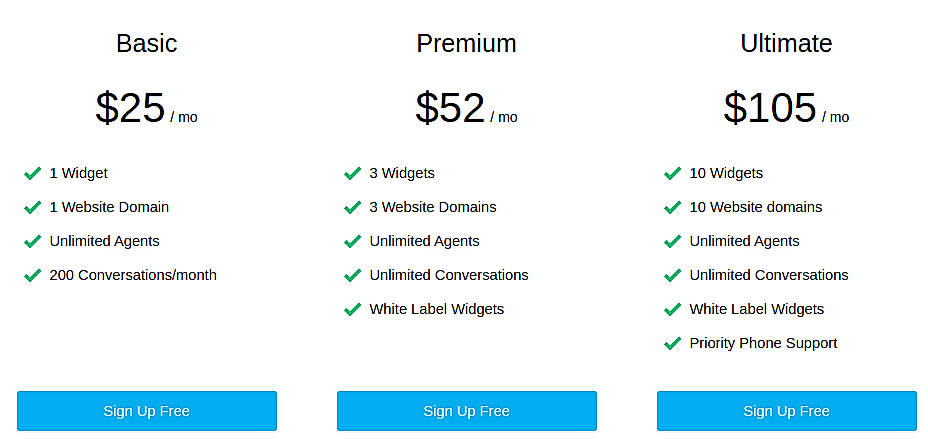Viewport: 928px width, 443px height.
Task: Click checkmark next to Priority Phone Support
Action: [x=672, y=343]
